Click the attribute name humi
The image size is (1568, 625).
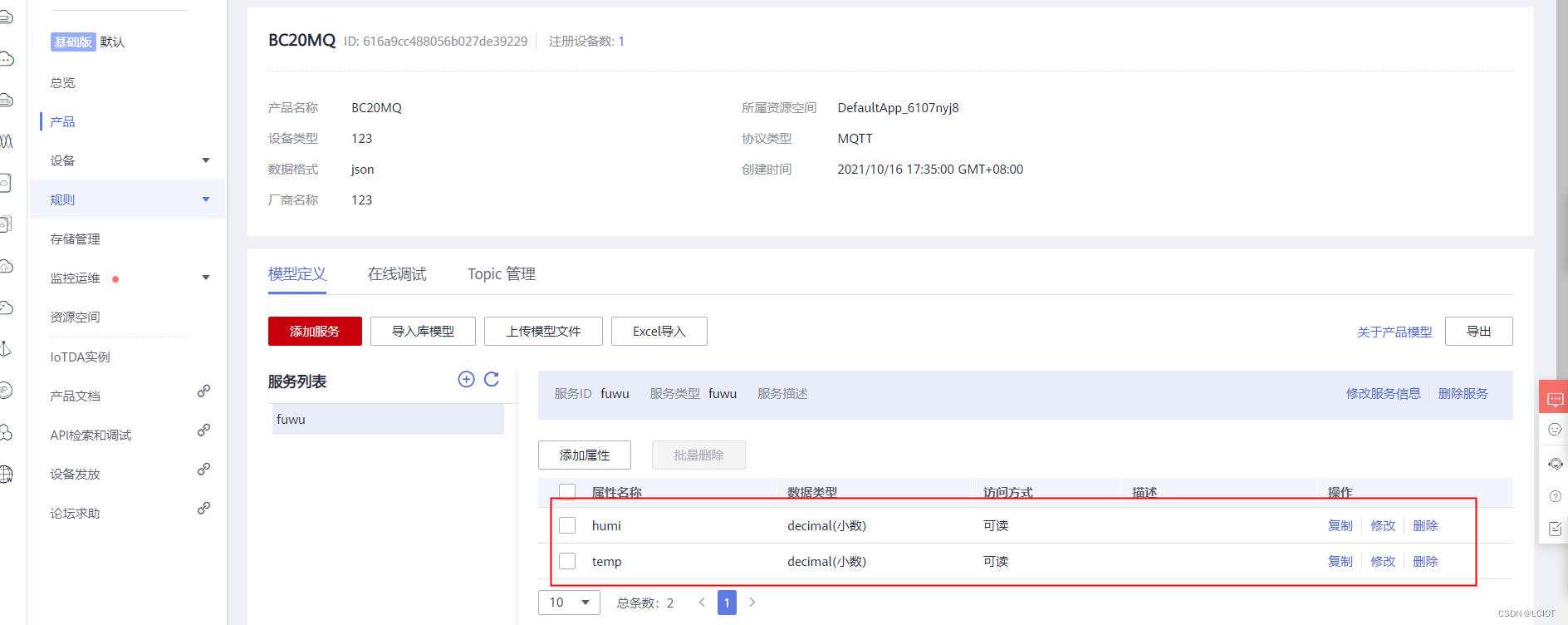pyautogui.click(x=606, y=525)
